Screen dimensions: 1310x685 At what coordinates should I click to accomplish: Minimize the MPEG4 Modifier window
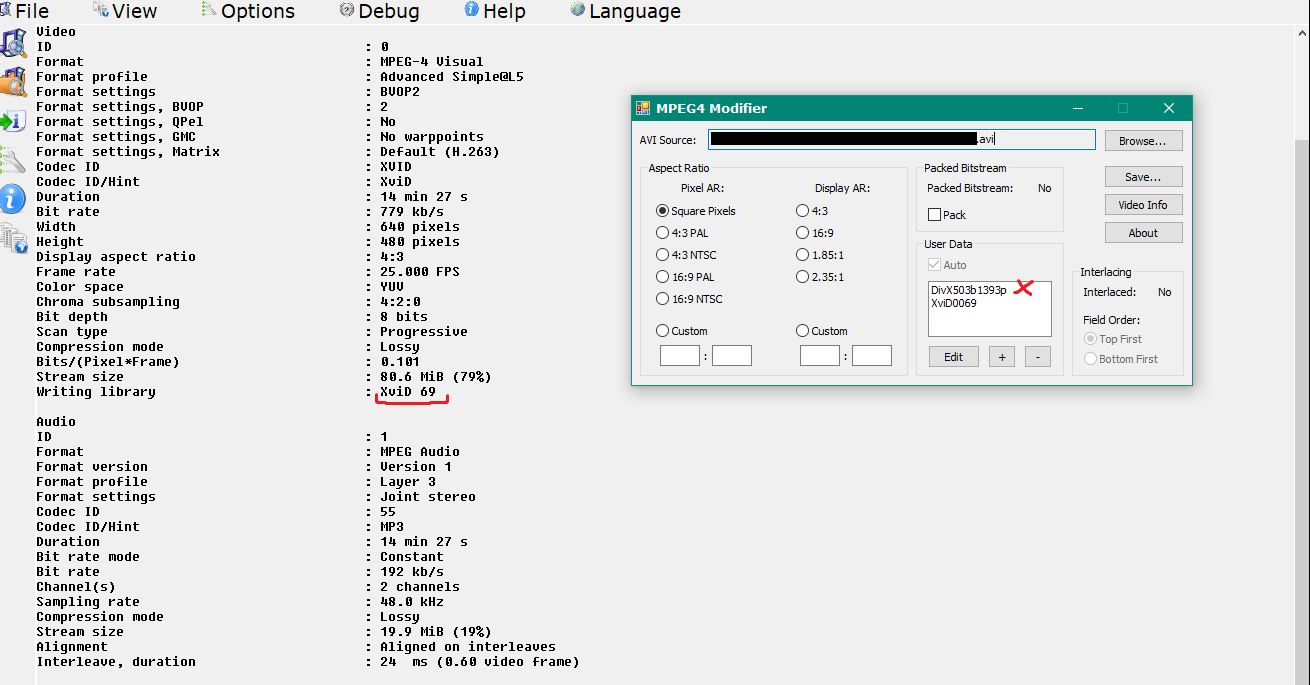pos(1078,108)
